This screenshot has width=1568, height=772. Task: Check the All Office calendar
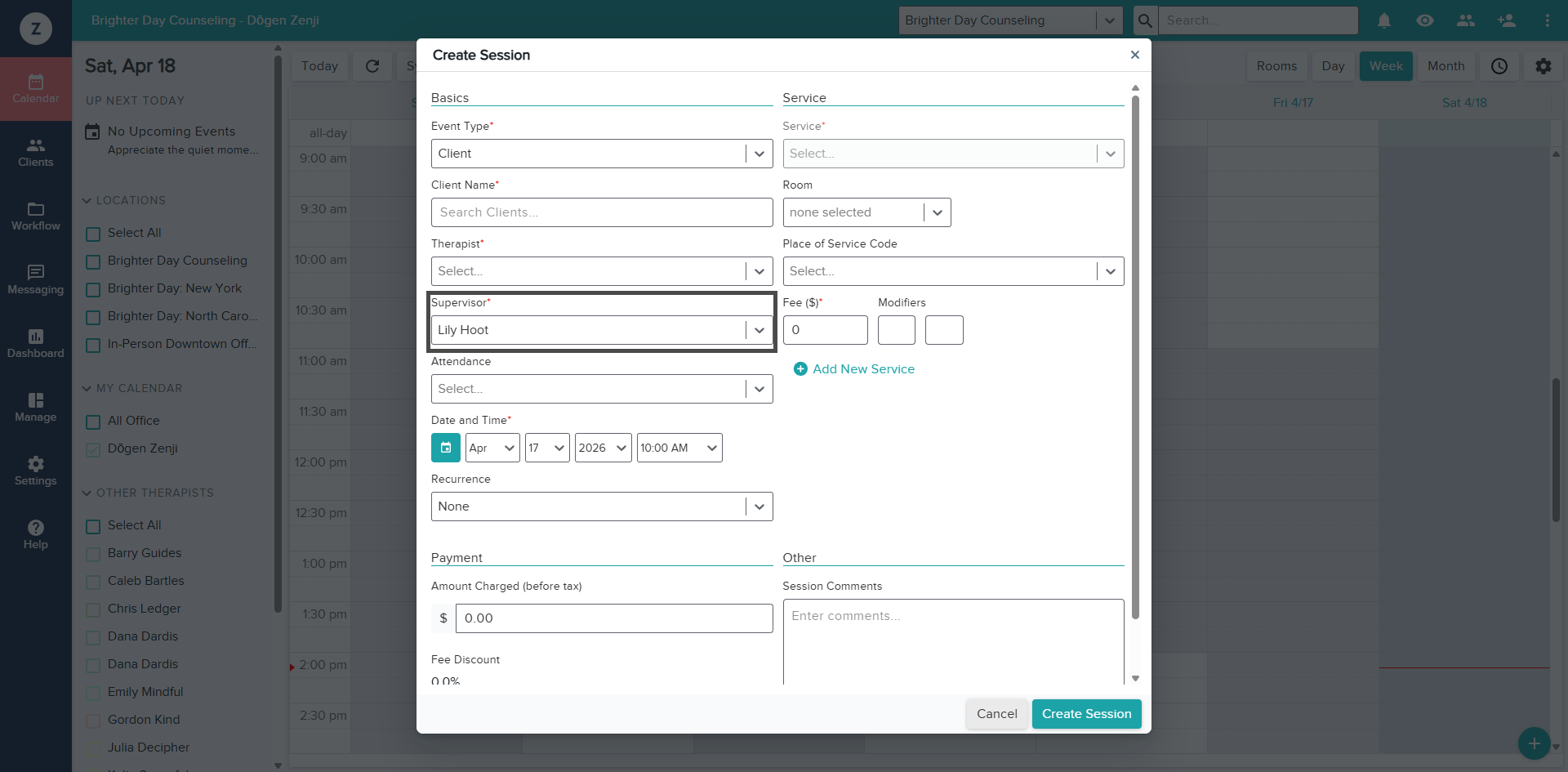click(x=93, y=422)
